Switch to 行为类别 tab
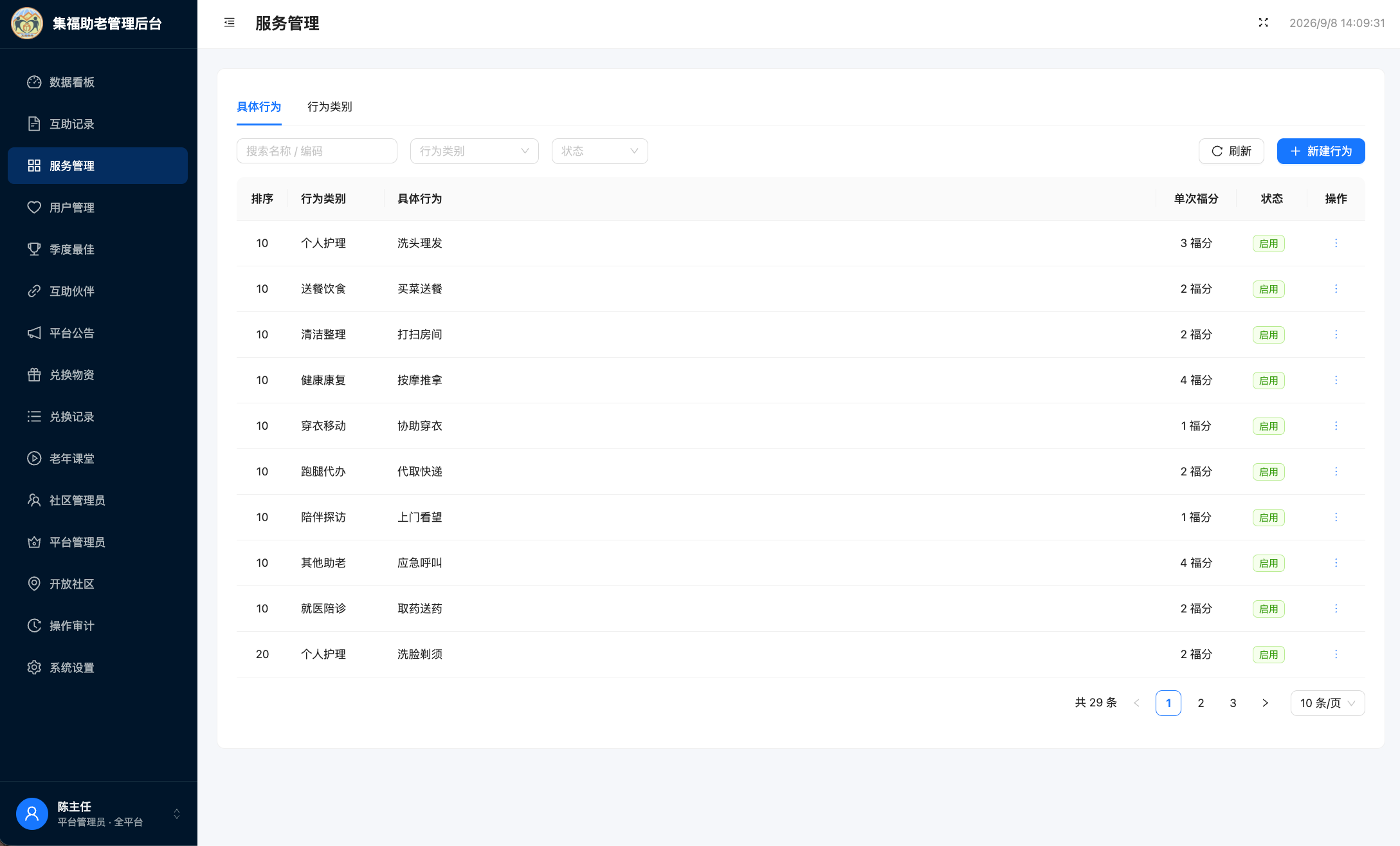 pyautogui.click(x=329, y=107)
